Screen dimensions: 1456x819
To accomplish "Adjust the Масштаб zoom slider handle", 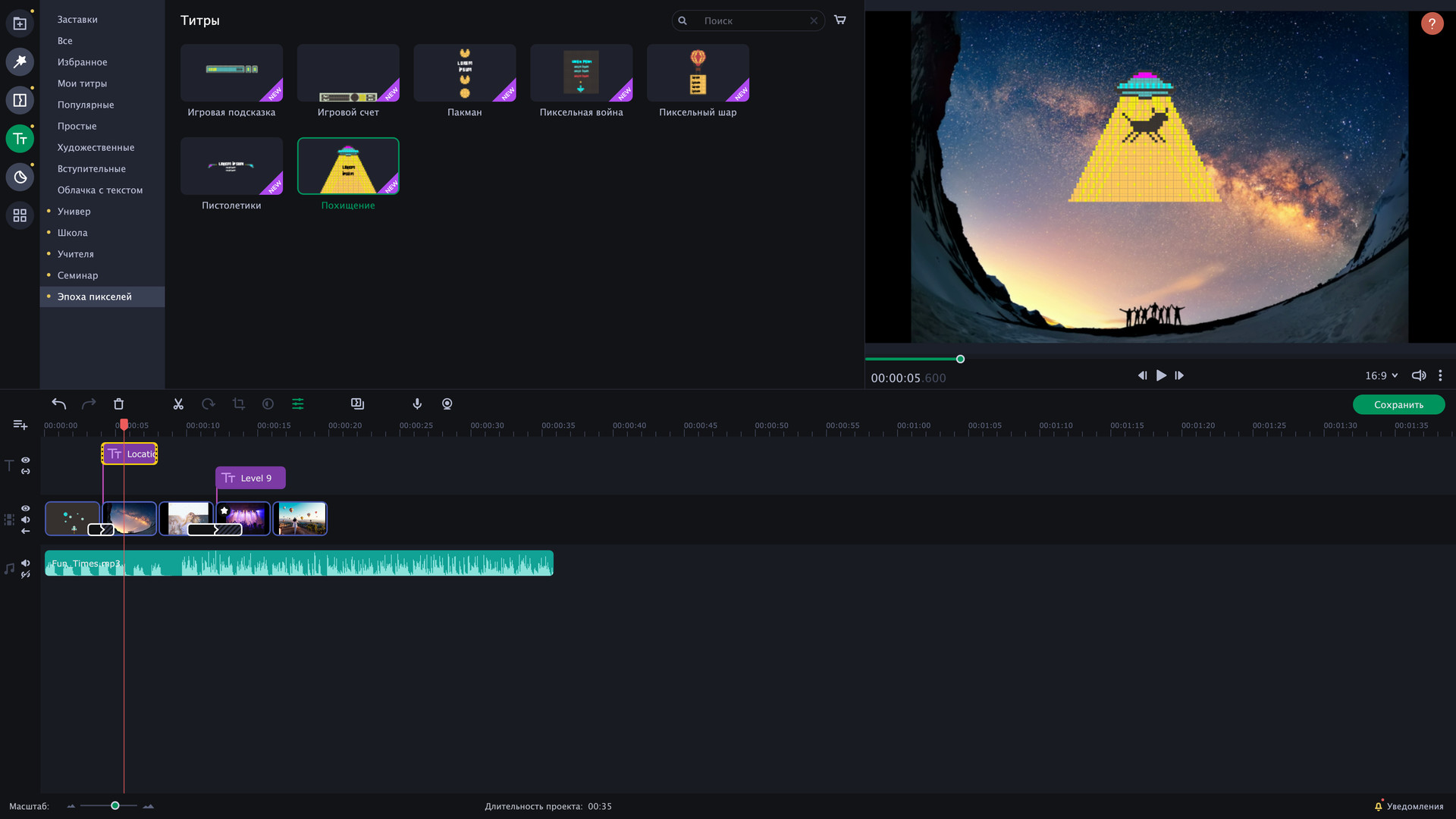I will pos(115,805).
